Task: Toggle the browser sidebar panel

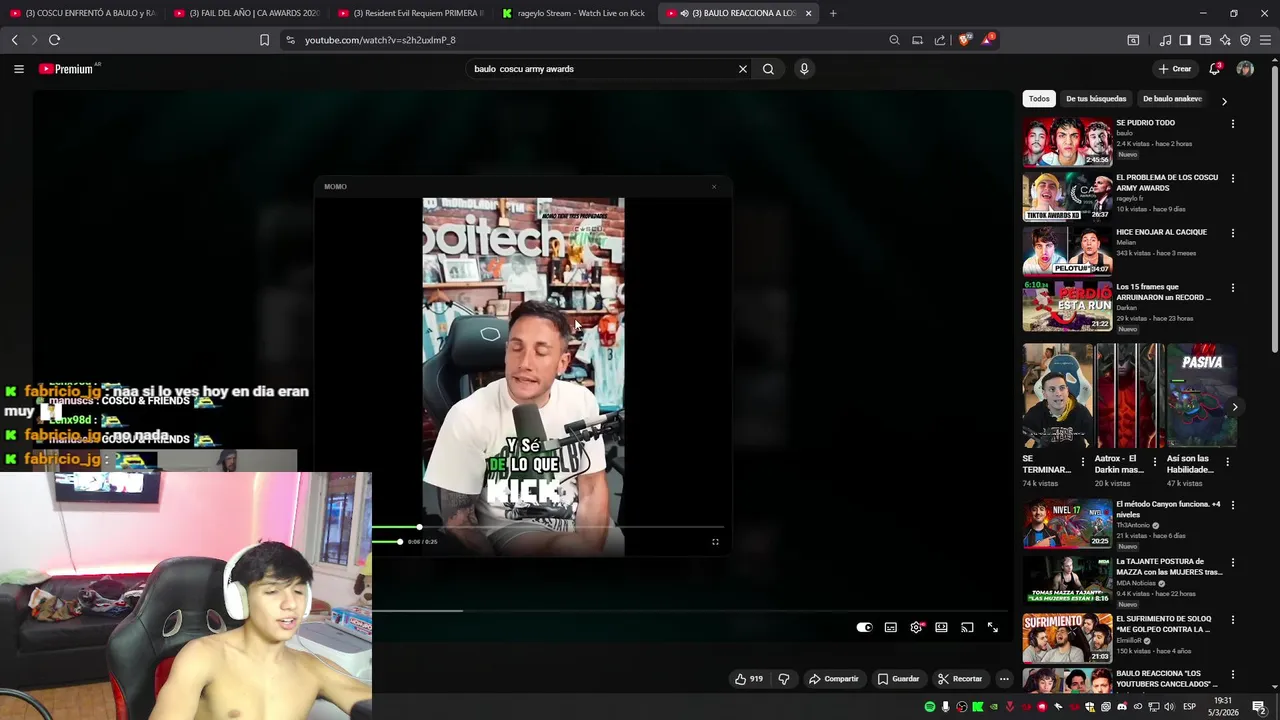Action: 1185,40
